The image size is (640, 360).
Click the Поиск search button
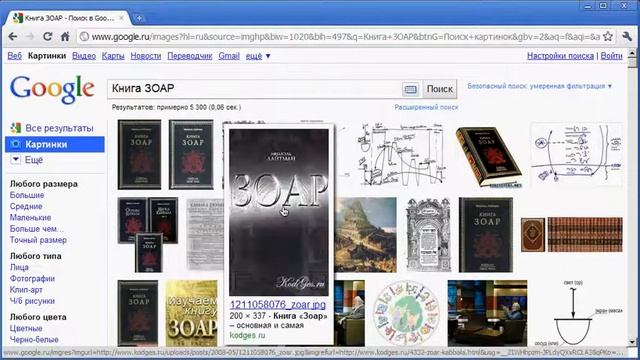(x=439, y=89)
